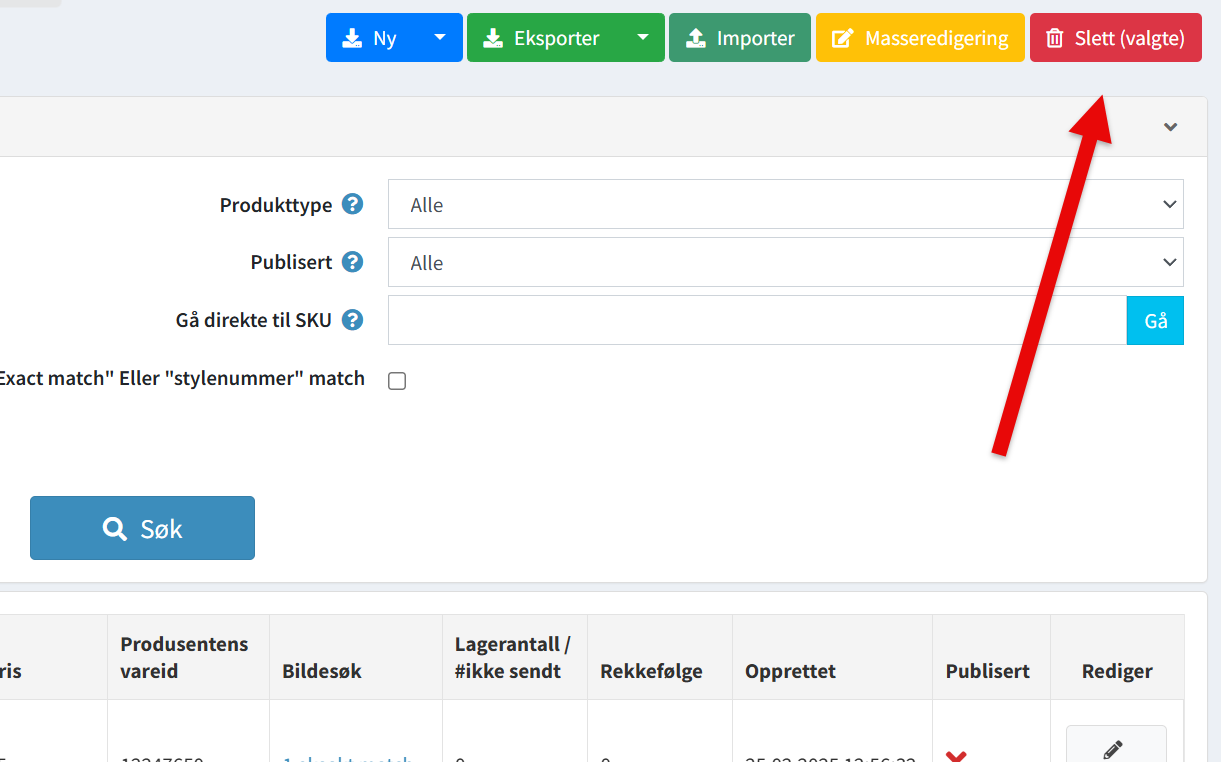
Task: Click the edit icon on Masseredigering
Action: point(843,38)
